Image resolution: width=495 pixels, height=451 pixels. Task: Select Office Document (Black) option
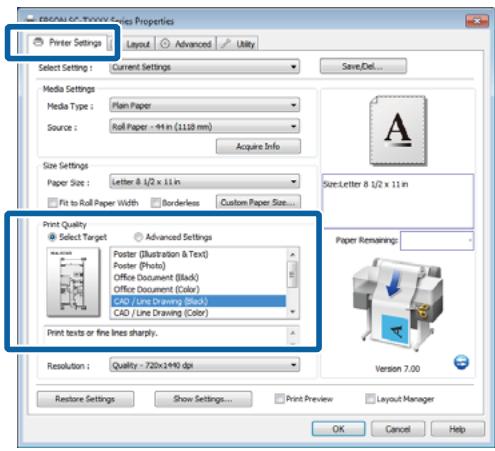point(198,277)
